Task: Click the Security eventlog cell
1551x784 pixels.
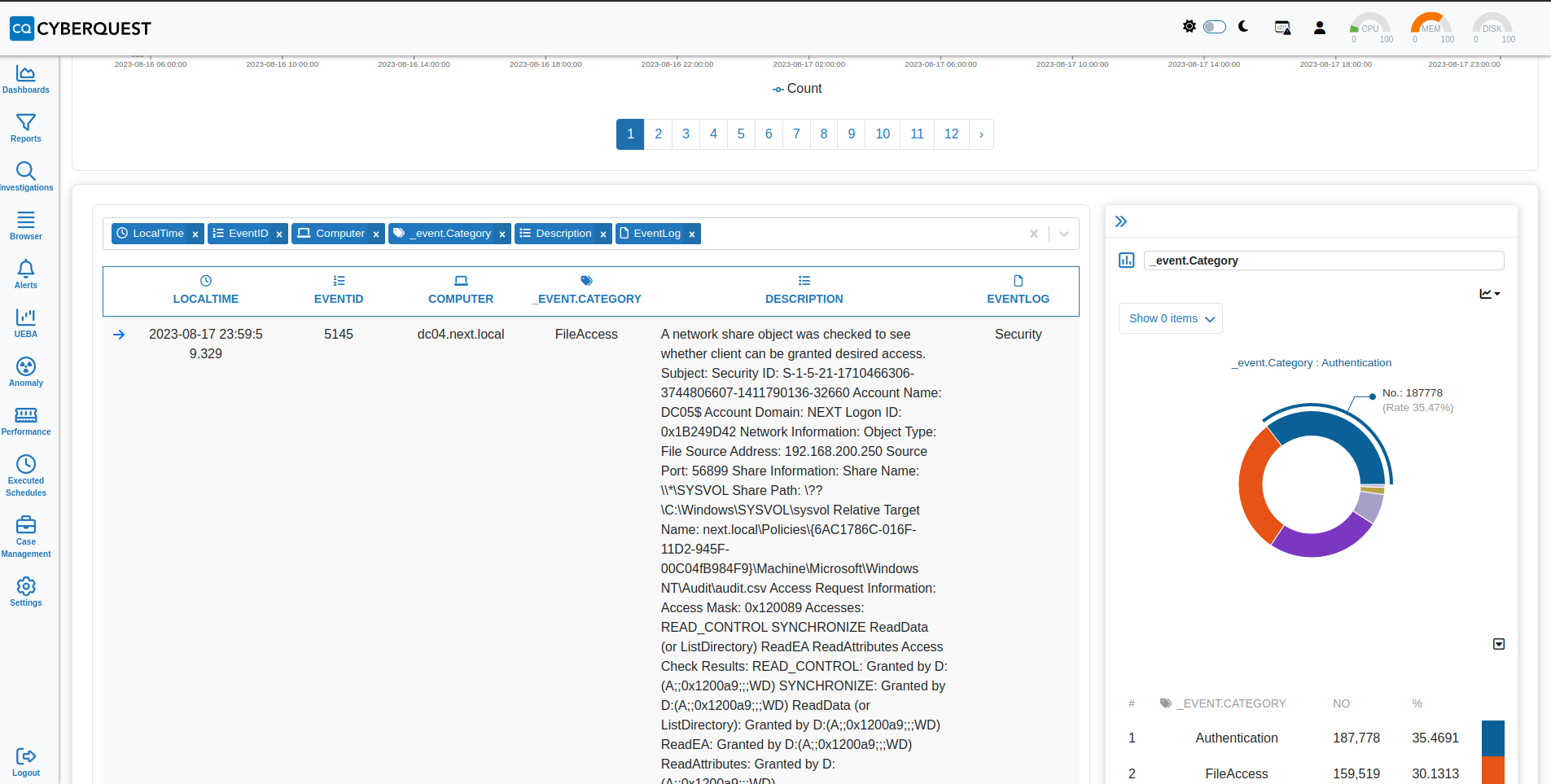Action: point(1019,335)
